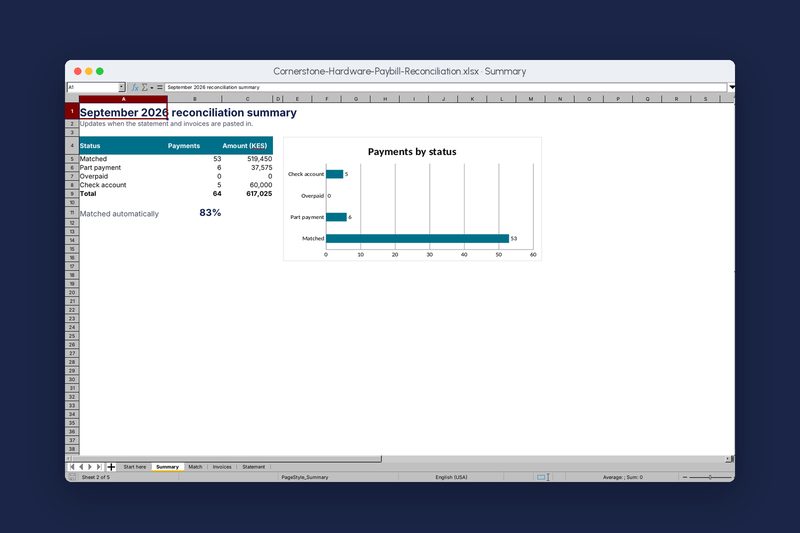Select column A header
The height and width of the screenshot is (533, 800).
point(123,99)
